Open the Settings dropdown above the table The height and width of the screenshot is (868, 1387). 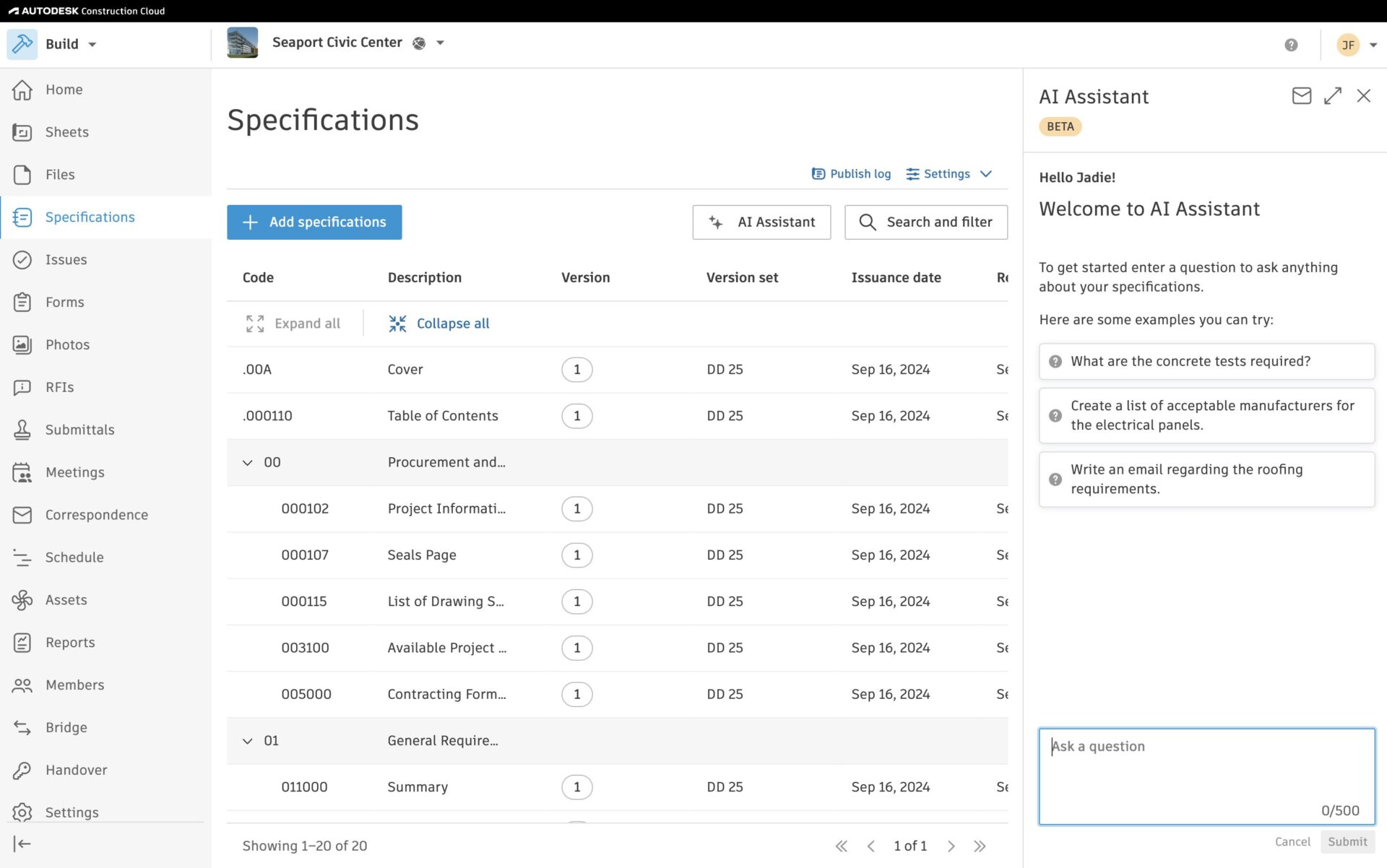[949, 173]
